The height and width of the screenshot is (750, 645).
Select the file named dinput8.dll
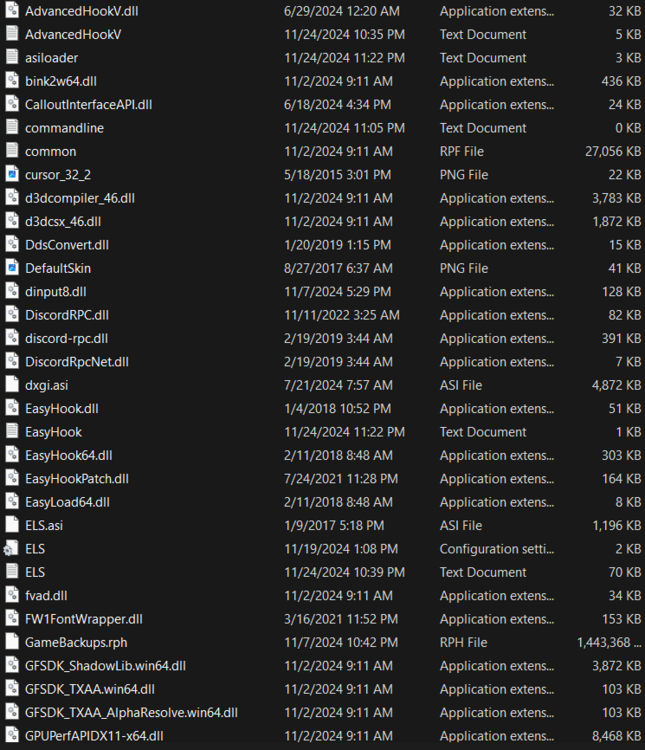tap(56, 292)
